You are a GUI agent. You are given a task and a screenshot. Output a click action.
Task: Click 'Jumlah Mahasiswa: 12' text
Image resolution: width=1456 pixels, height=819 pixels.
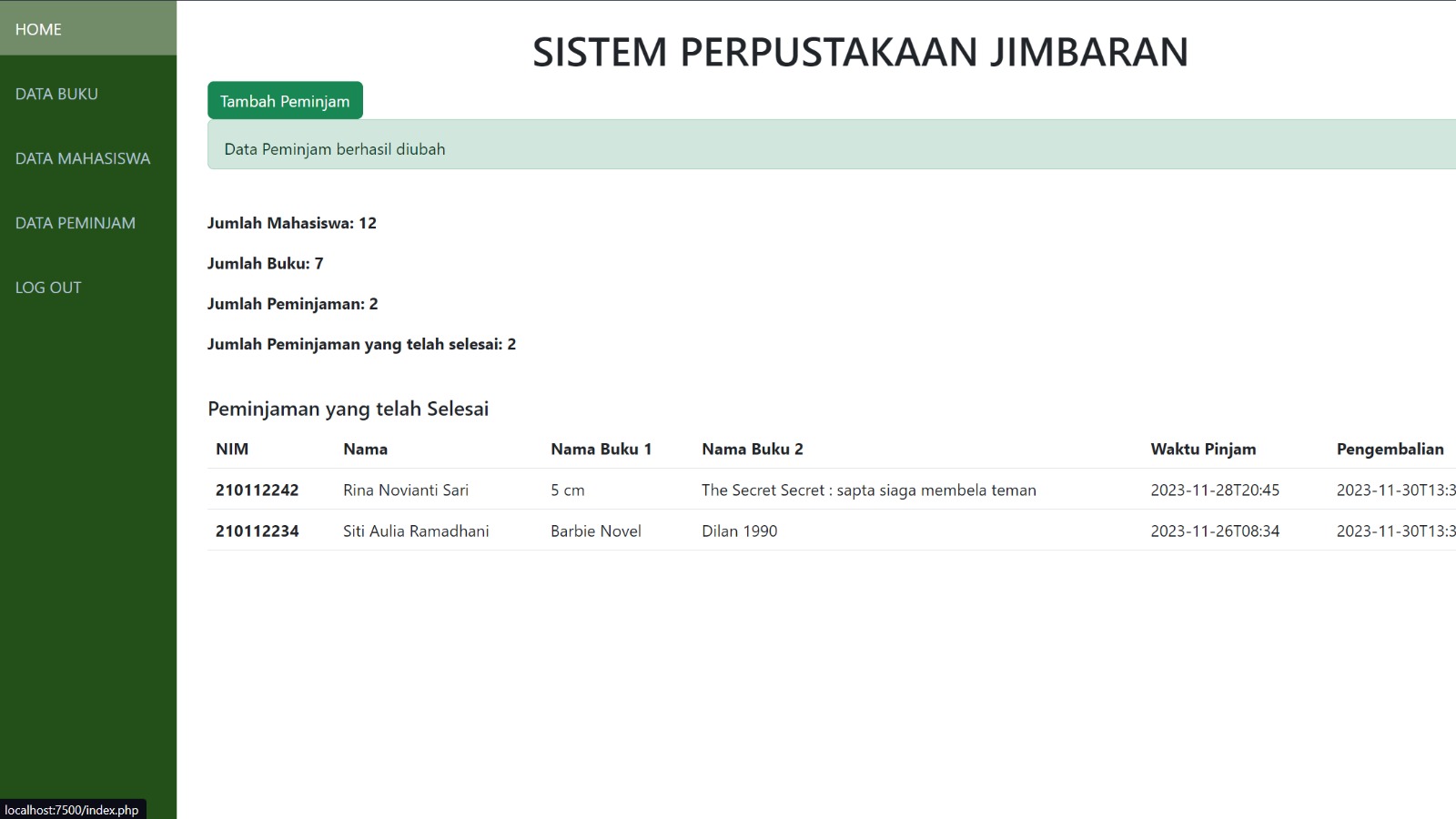click(292, 223)
